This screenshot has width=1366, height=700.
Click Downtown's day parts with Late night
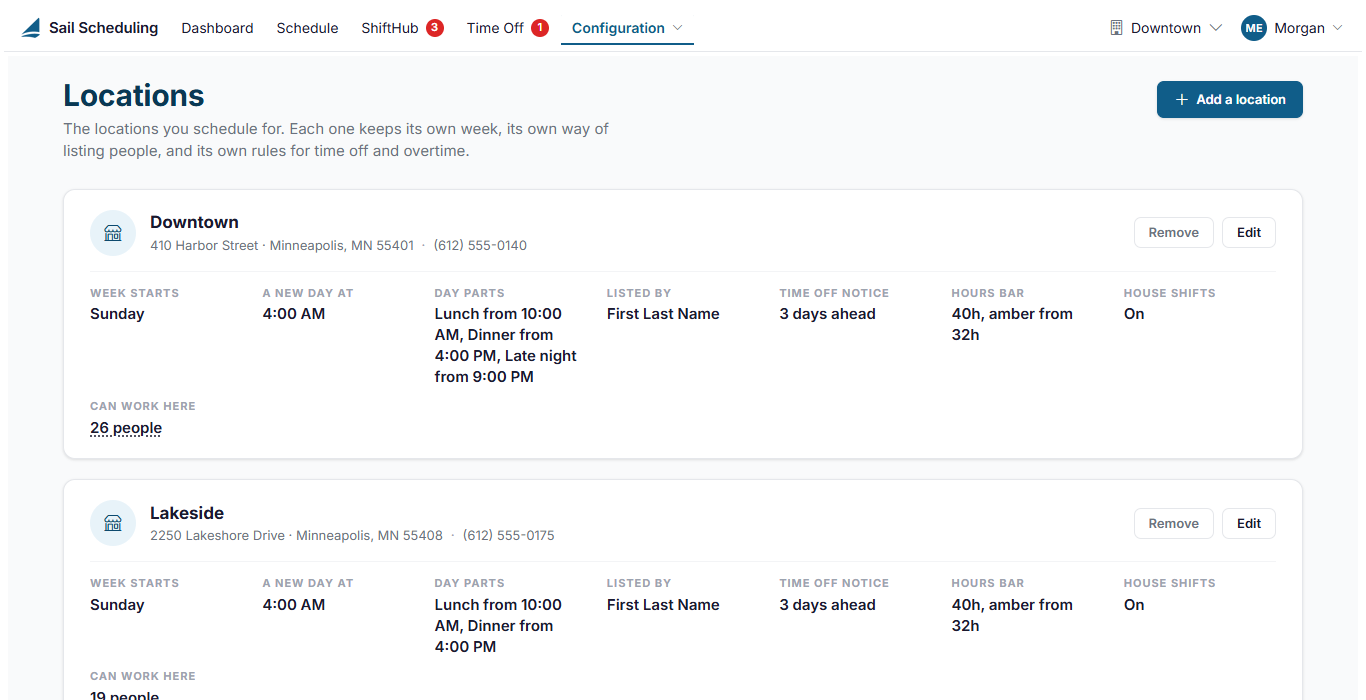(507, 345)
